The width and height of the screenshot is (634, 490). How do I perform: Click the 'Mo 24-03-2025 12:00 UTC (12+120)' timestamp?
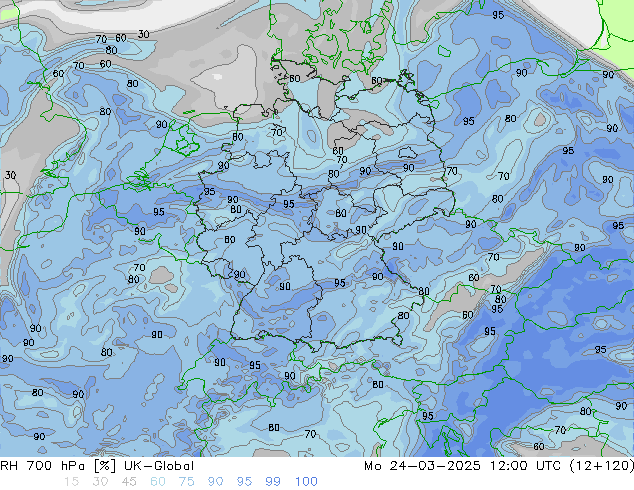(x=499, y=466)
